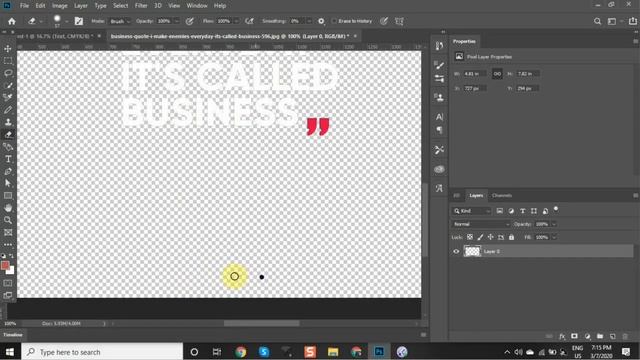Open the eraser Mode dropdown showing Brush

(120, 21)
